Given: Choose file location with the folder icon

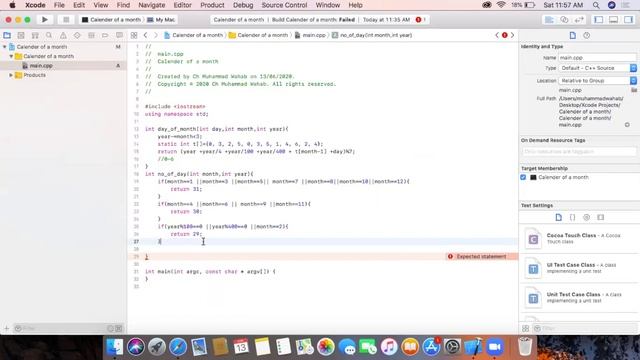Looking at the screenshot, I should [x=634, y=90].
